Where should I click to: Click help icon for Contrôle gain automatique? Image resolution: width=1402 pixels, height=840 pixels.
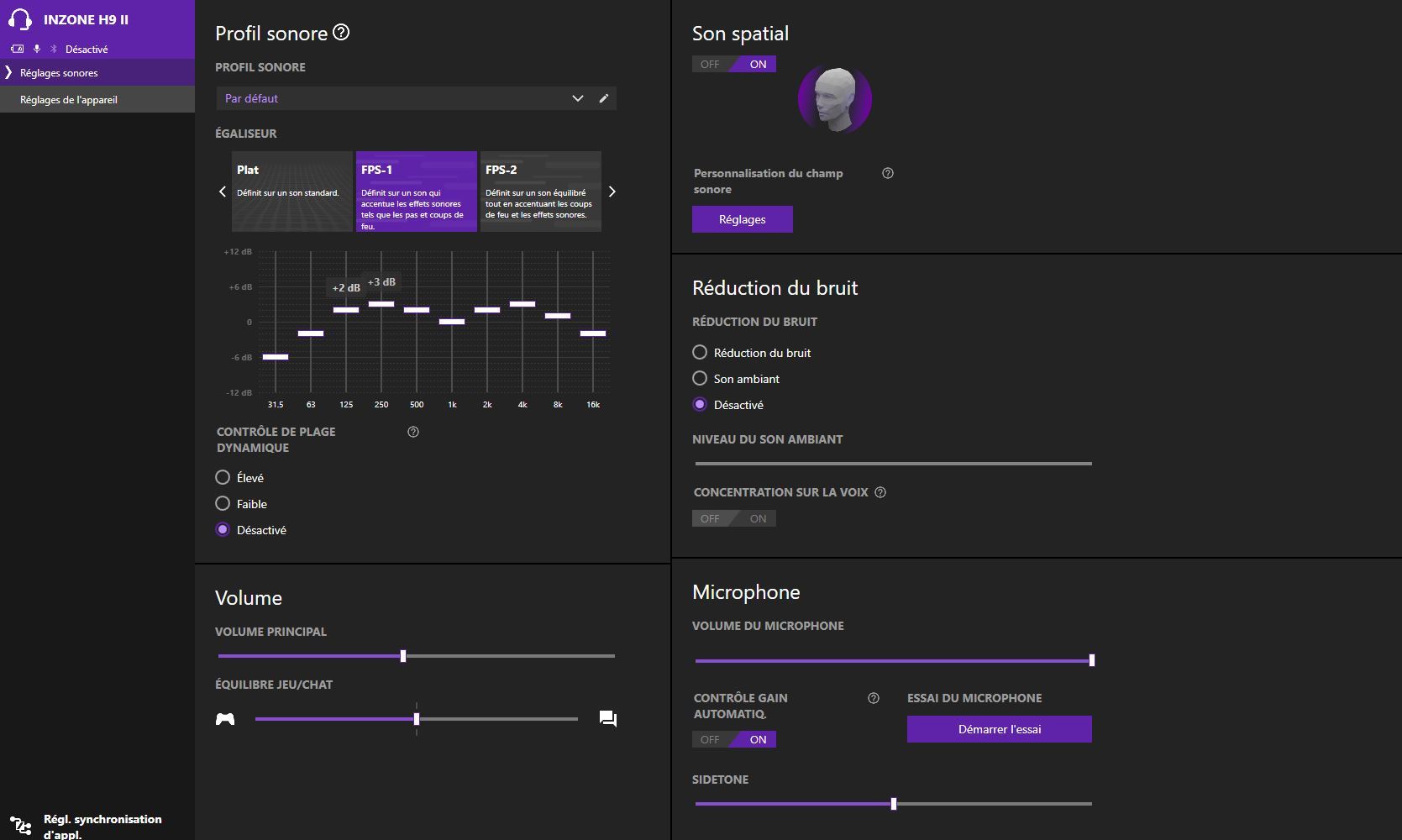874,698
